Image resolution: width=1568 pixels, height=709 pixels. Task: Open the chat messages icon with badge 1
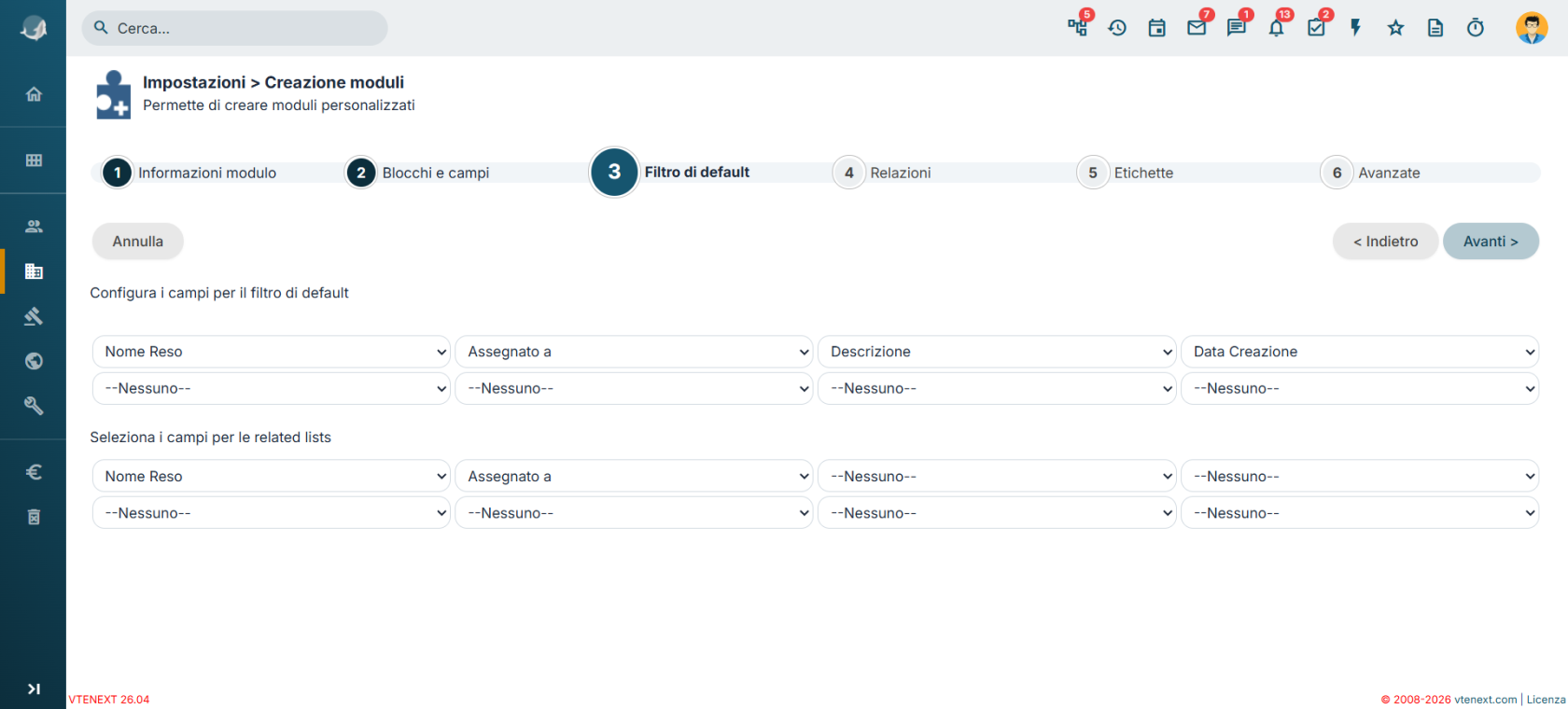click(x=1237, y=28)
